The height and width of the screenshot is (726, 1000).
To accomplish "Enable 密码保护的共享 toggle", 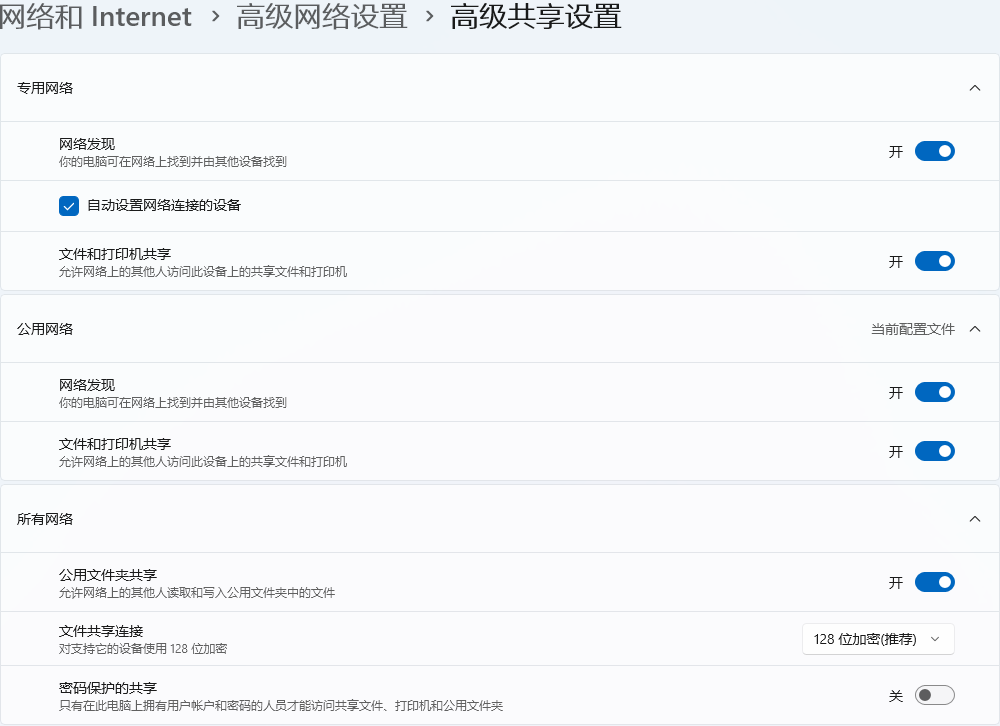I will [x=934, y=695].
